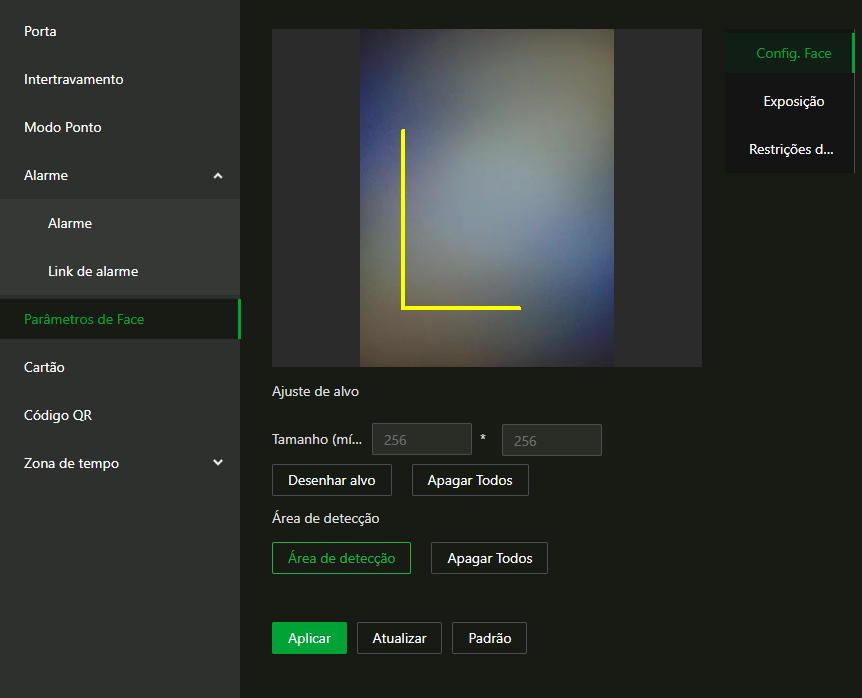Click the camera preview image

coord(487,198)
